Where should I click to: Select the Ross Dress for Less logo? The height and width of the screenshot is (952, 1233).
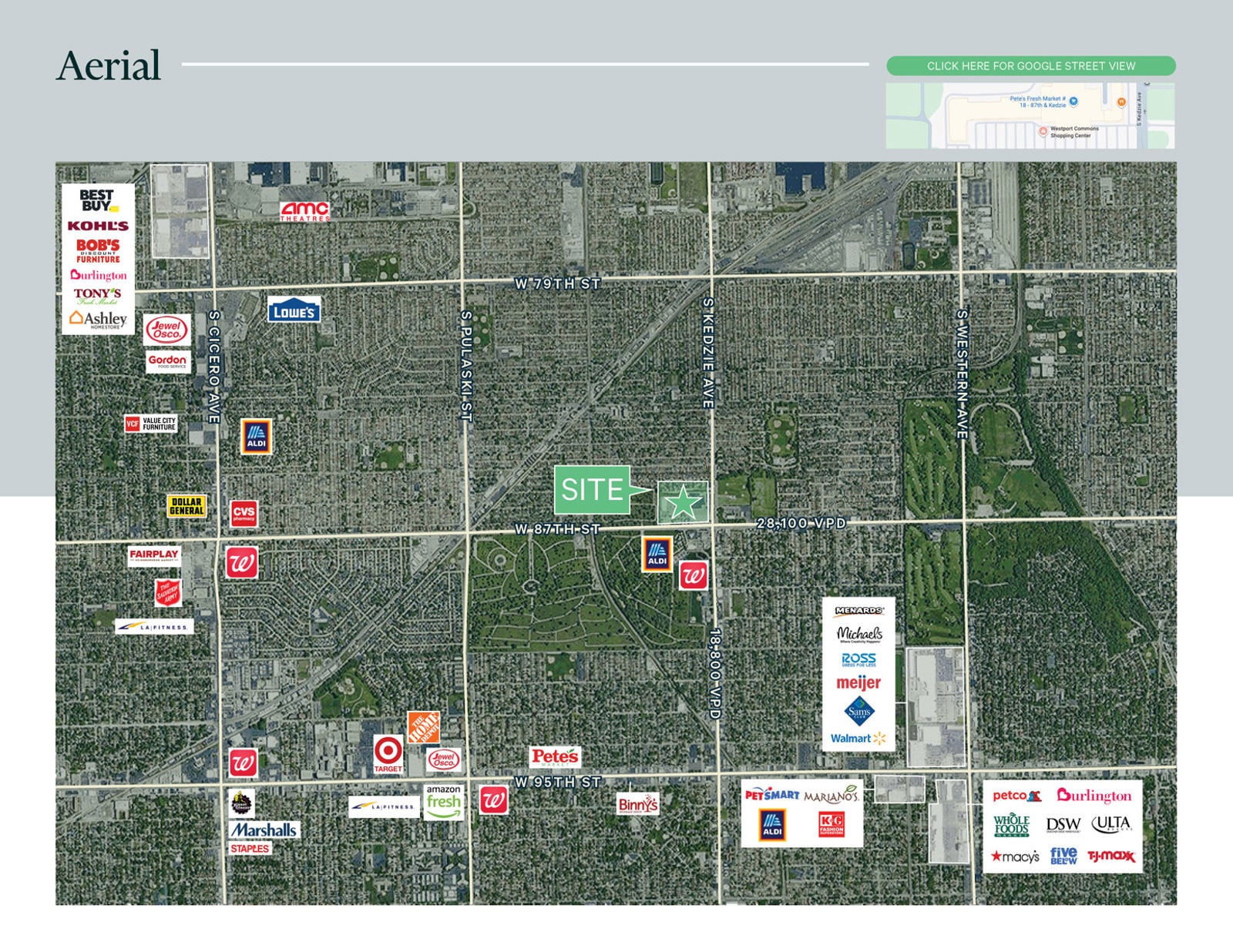858,659
